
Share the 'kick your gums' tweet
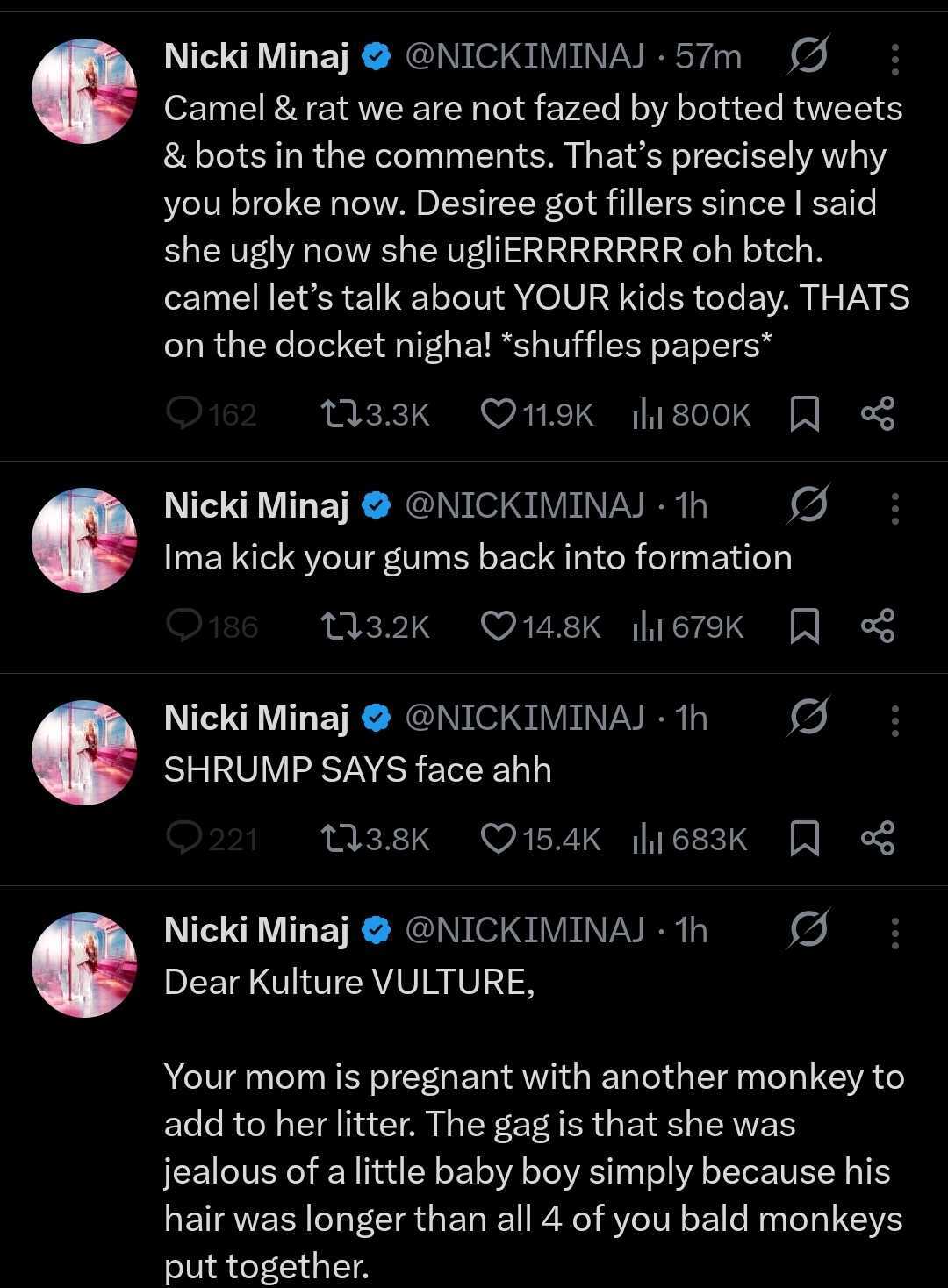click(x=877, y=626)
